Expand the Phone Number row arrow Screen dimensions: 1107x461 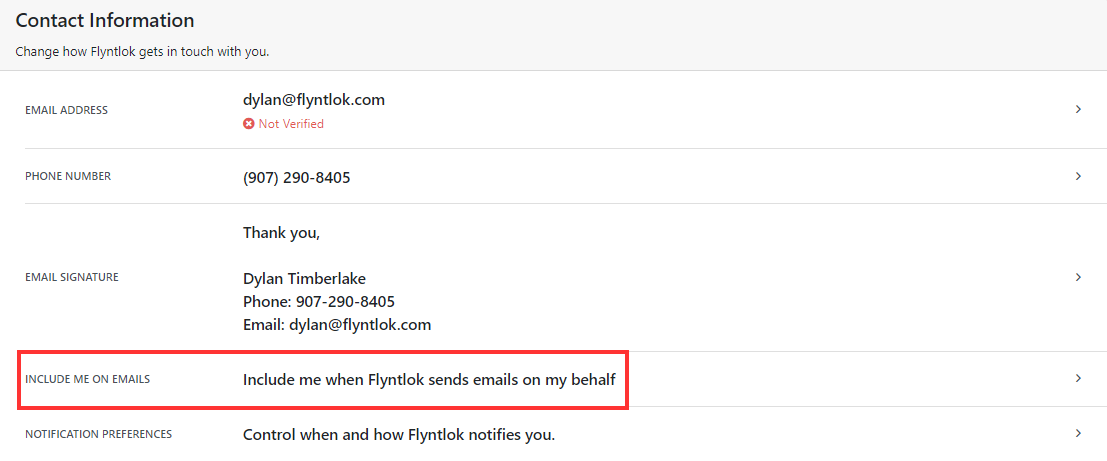pos(1078,176)
